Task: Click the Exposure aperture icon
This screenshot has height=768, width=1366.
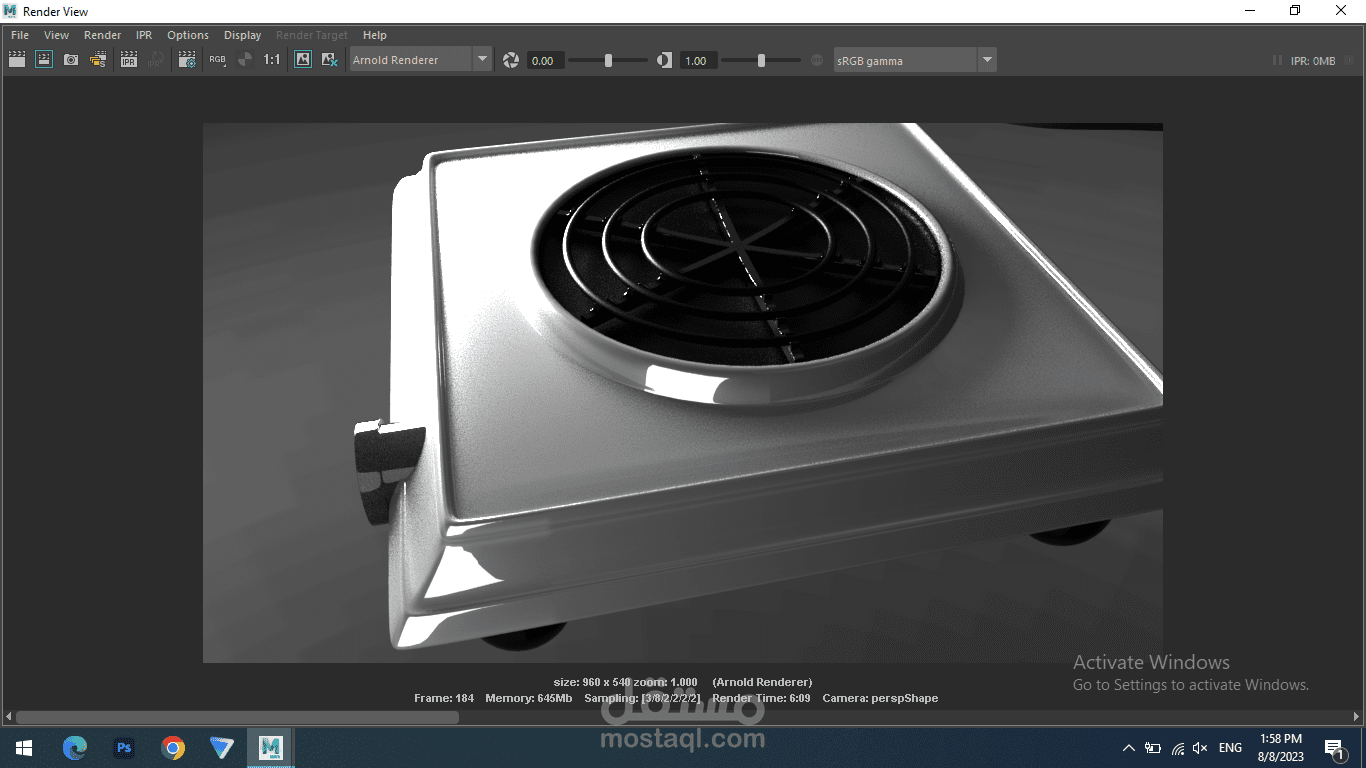Action: (511, 60)
